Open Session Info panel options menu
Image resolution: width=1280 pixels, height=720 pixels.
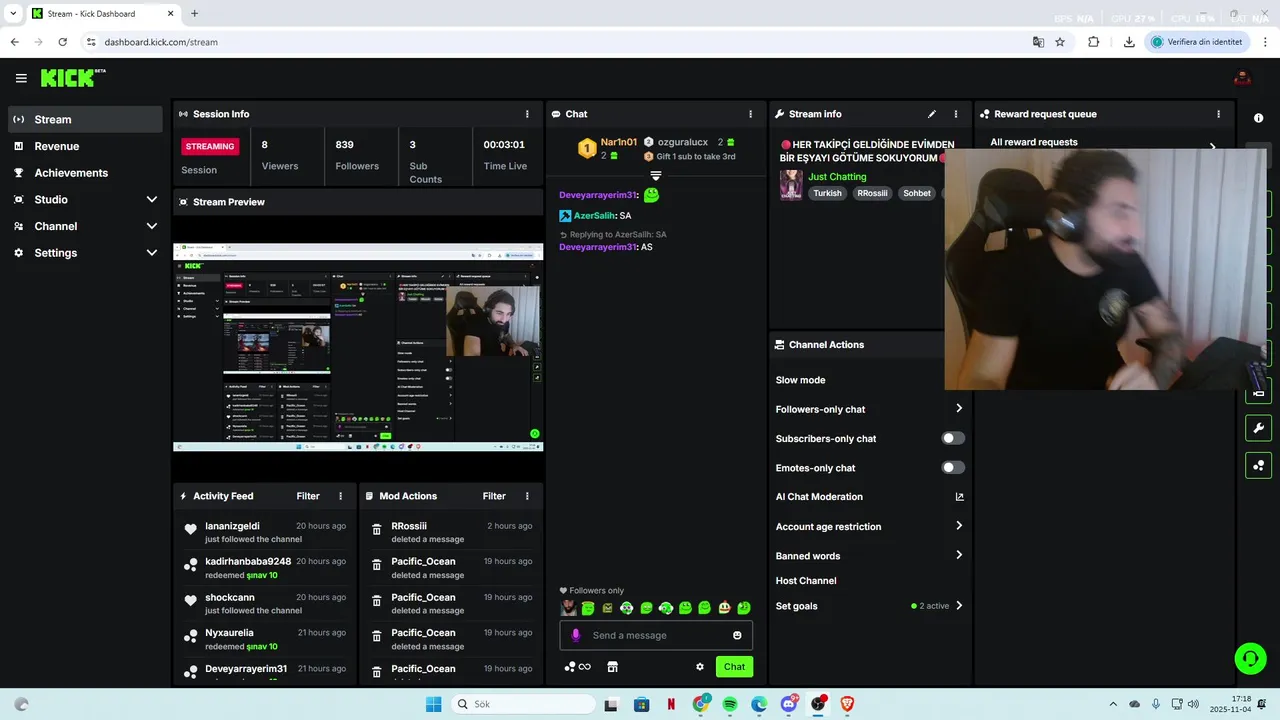[527, 114]
